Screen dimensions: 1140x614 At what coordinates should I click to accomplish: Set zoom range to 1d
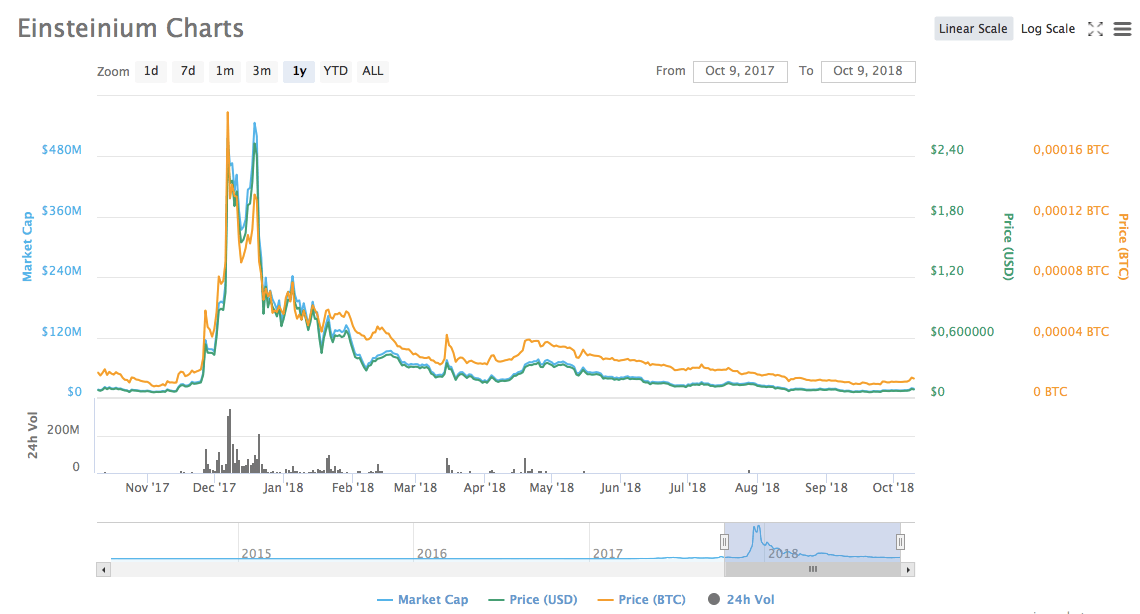point(151,71)
